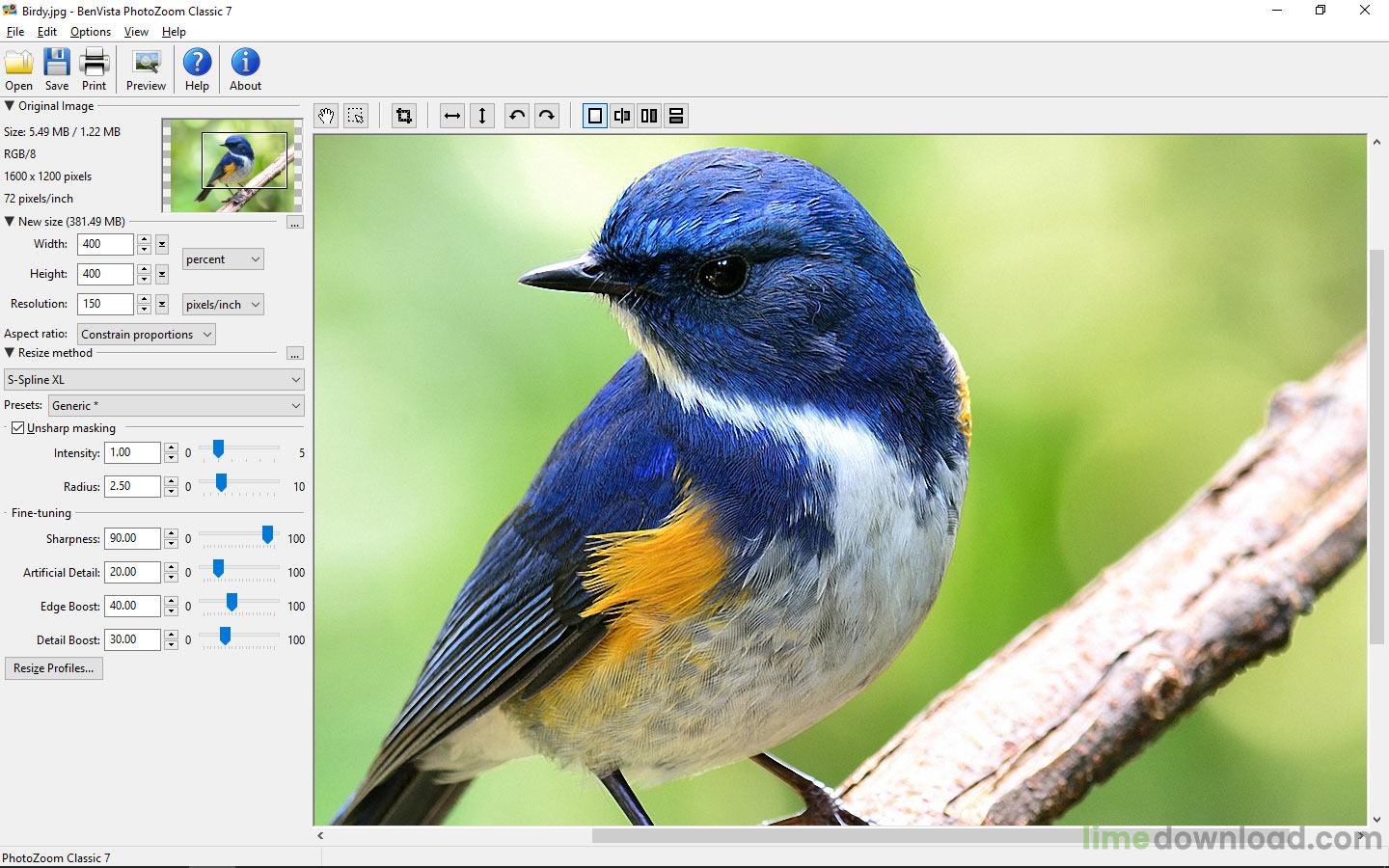Select the crop tool
Viewport: 1389px width, 868px height.
[404, 116]
